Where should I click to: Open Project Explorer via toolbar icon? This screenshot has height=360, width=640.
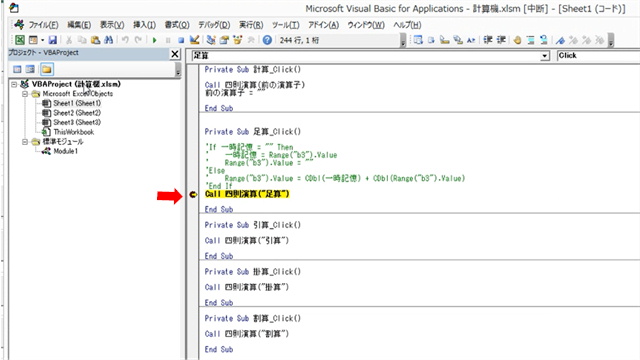[211, 40]
